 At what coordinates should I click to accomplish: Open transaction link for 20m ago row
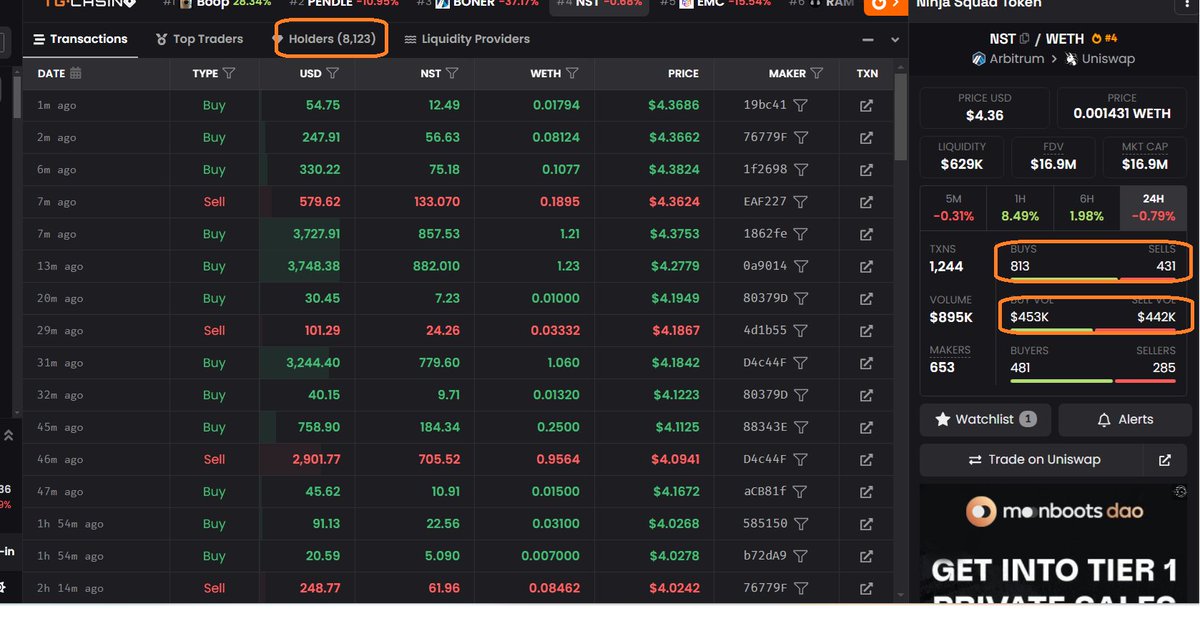coord(866,298)
